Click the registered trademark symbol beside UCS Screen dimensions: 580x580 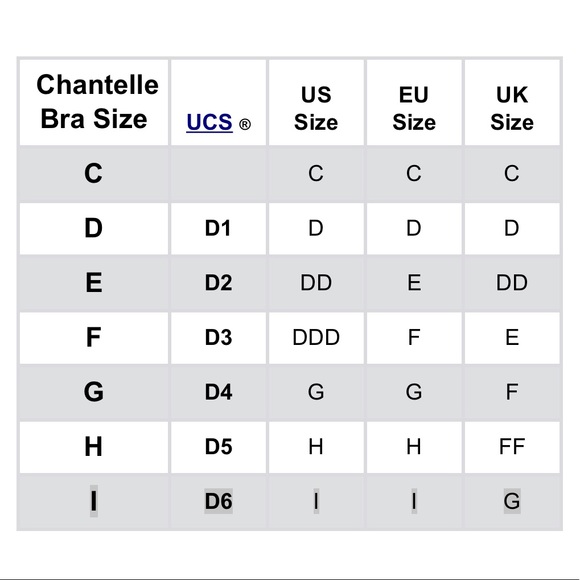coord(245,125)
